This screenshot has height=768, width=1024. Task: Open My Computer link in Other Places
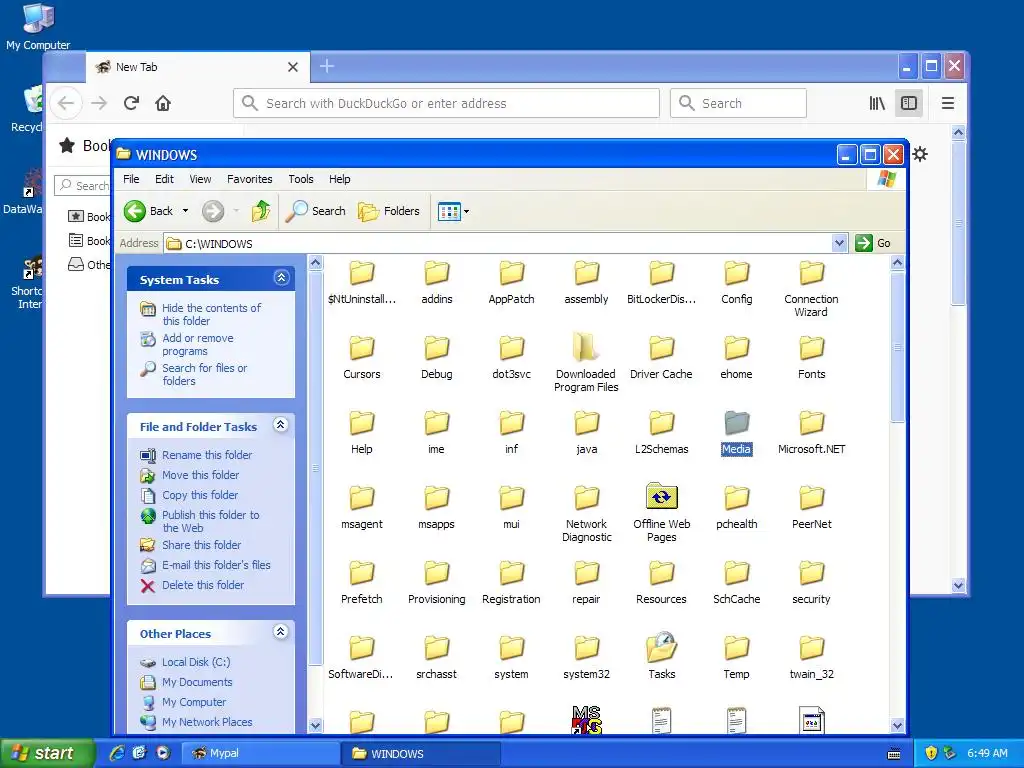193,702
